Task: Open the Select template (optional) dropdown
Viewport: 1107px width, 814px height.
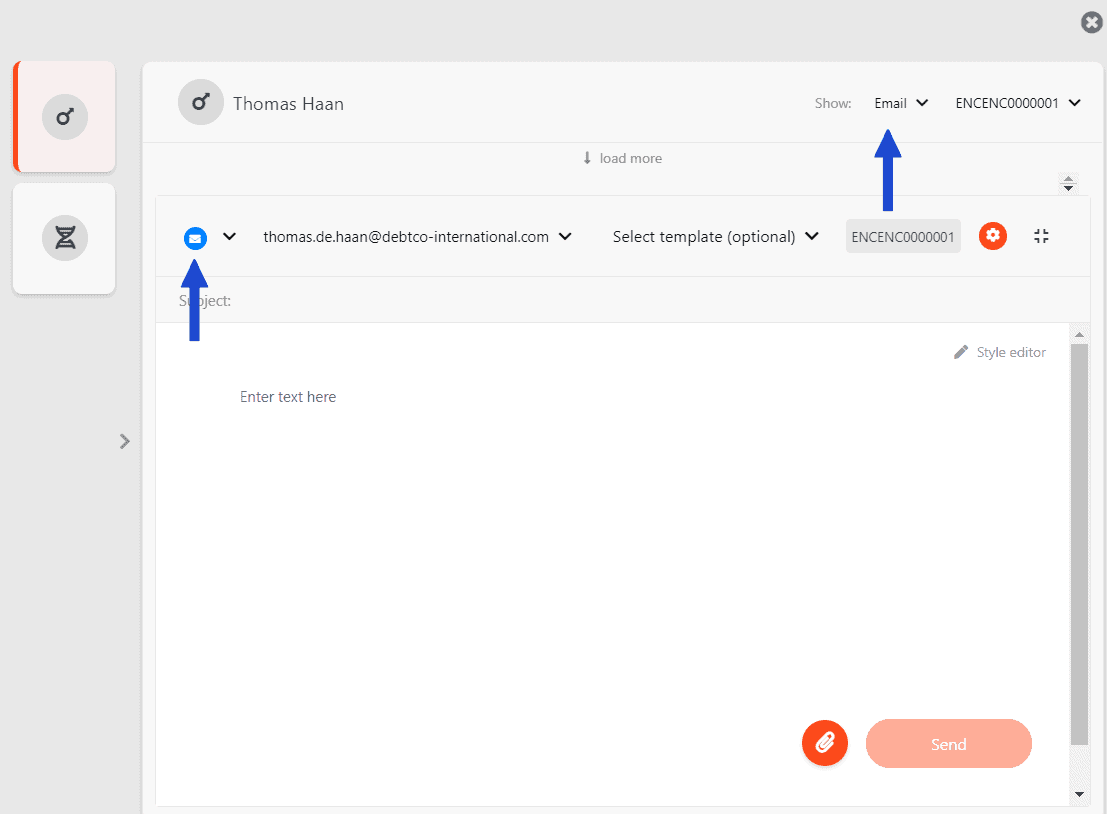Action: click(x=716, y=237)
